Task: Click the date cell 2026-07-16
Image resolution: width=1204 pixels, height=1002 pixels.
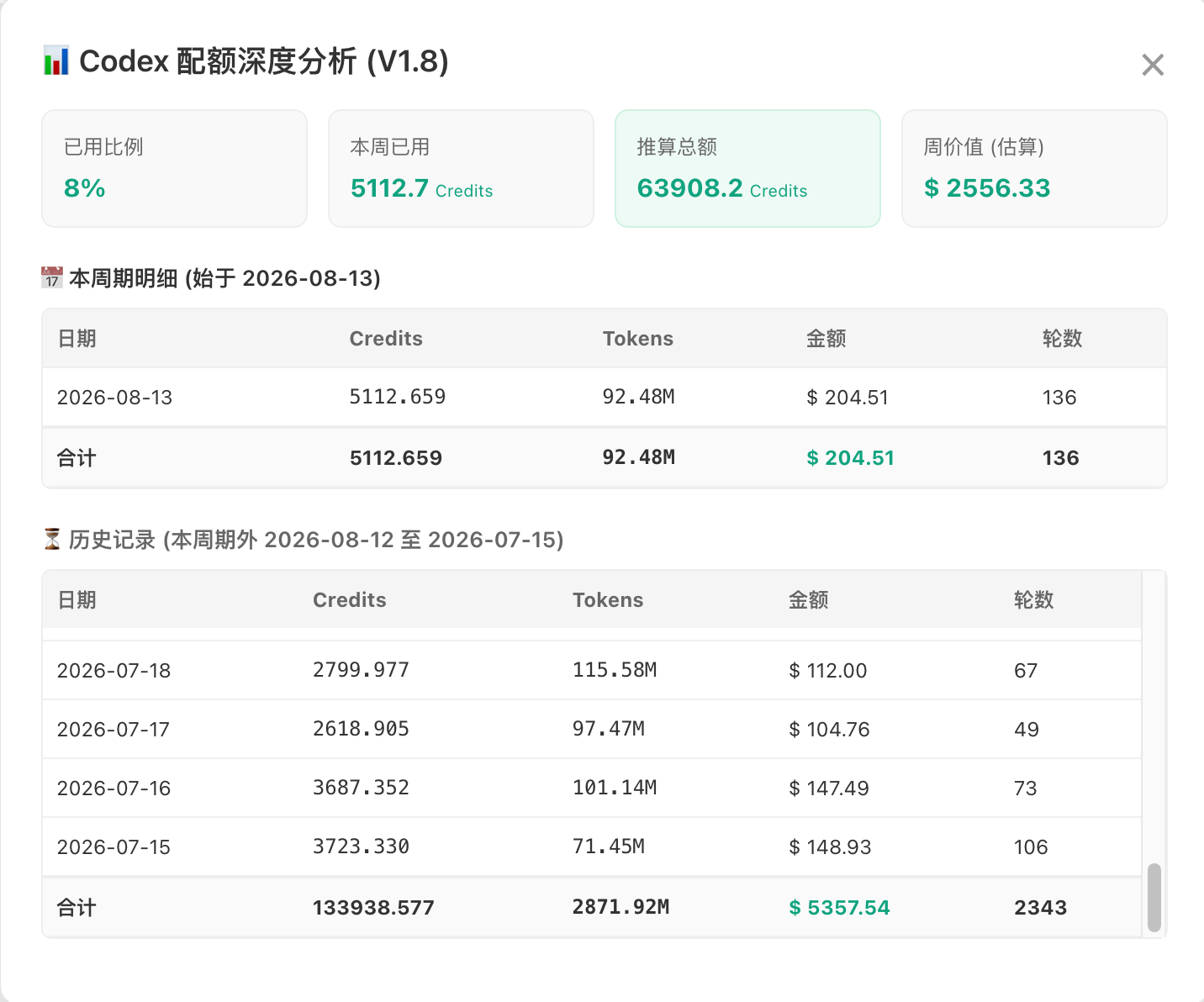Action: coord(114,788)
